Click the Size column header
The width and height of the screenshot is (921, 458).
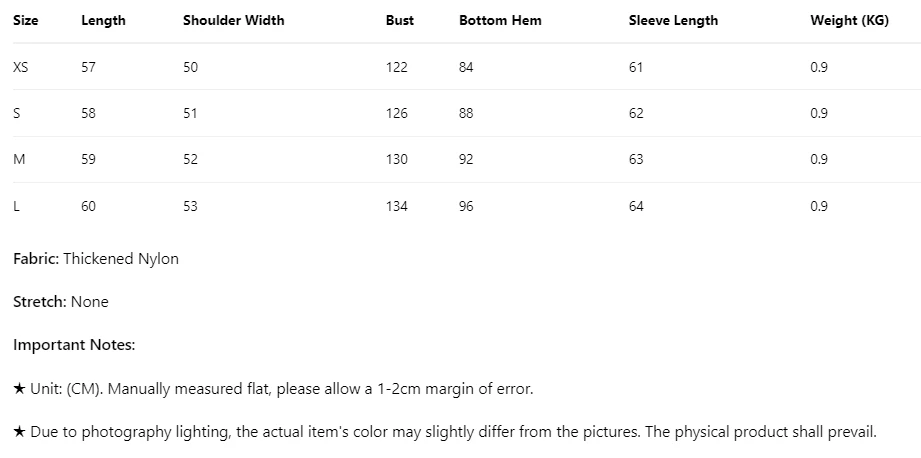(26, 20)
